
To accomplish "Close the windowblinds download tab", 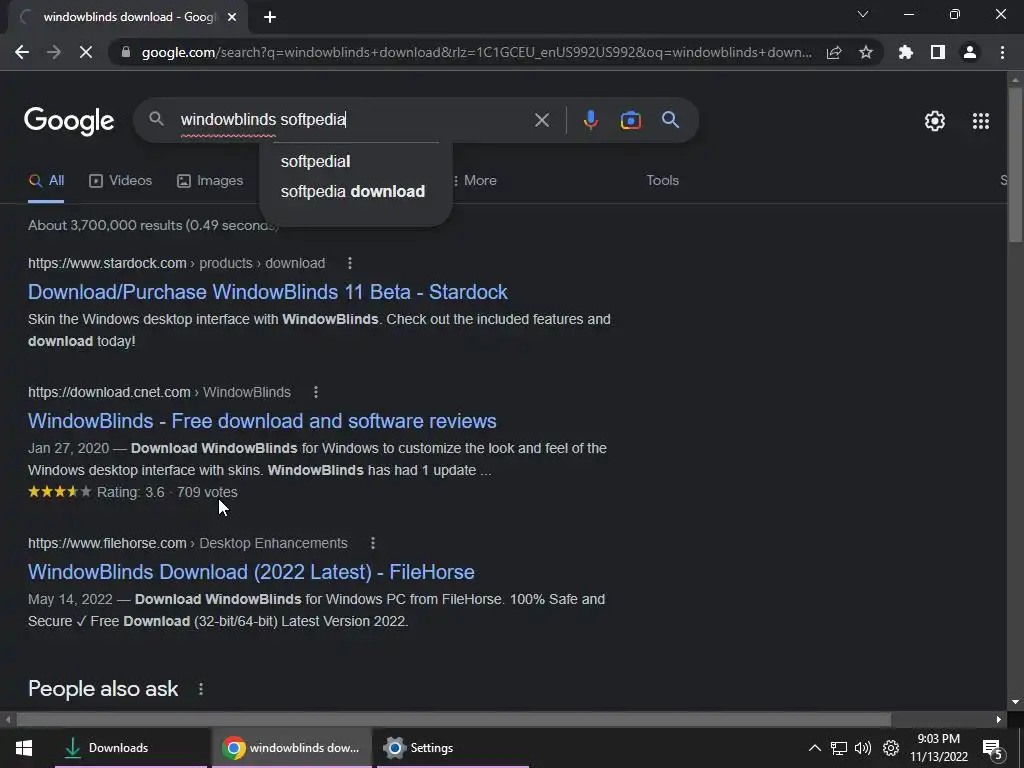I will pyautogui.click(x=232, y=17).
